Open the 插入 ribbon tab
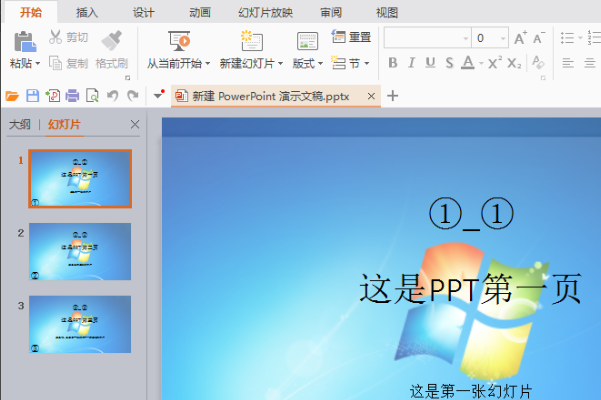This screenshot has width=601, height=400. pyautogui.click(x=87, y=13)
